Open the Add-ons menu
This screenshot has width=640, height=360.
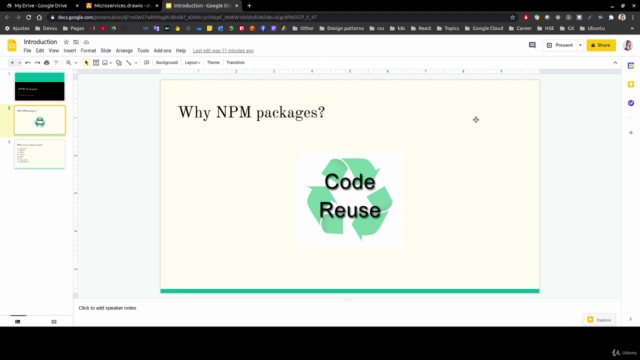click(x=162, y=51)
